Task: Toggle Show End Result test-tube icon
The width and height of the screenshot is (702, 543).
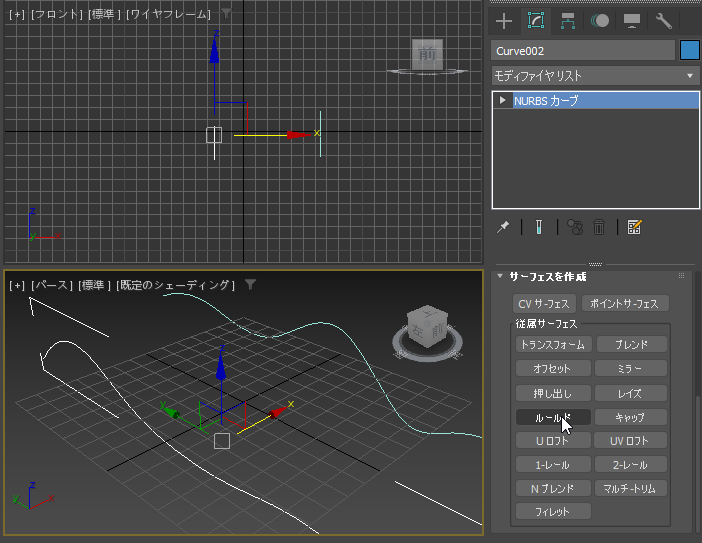Action: (x=539, y=227)
